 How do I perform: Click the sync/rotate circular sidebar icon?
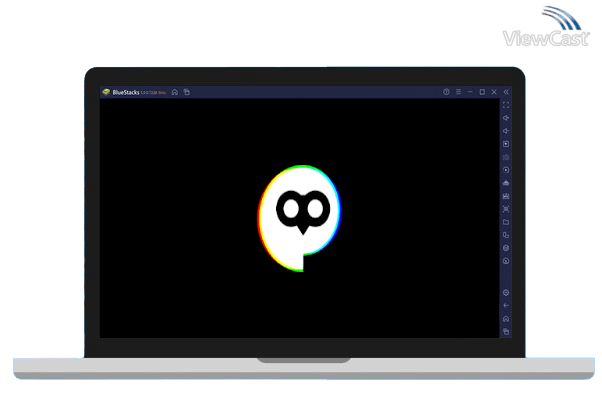point(506,170)
